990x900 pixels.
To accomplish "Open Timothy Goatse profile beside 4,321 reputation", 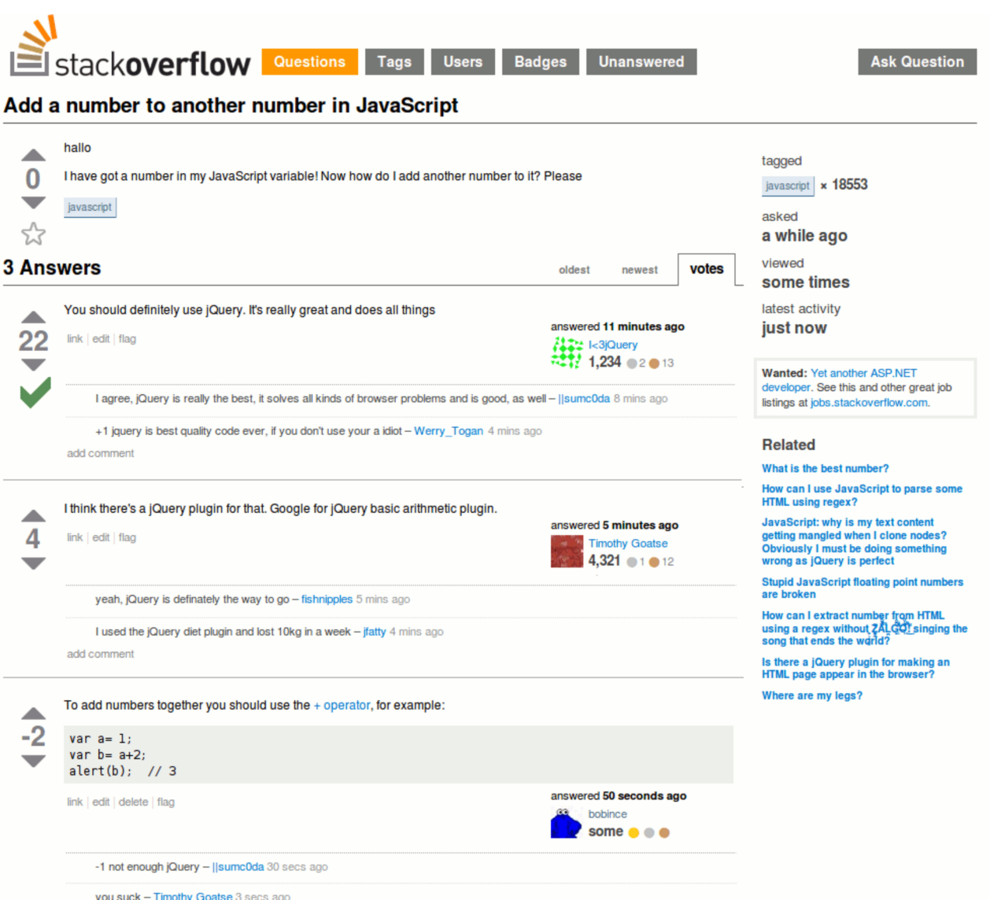I will click(628, 543).
